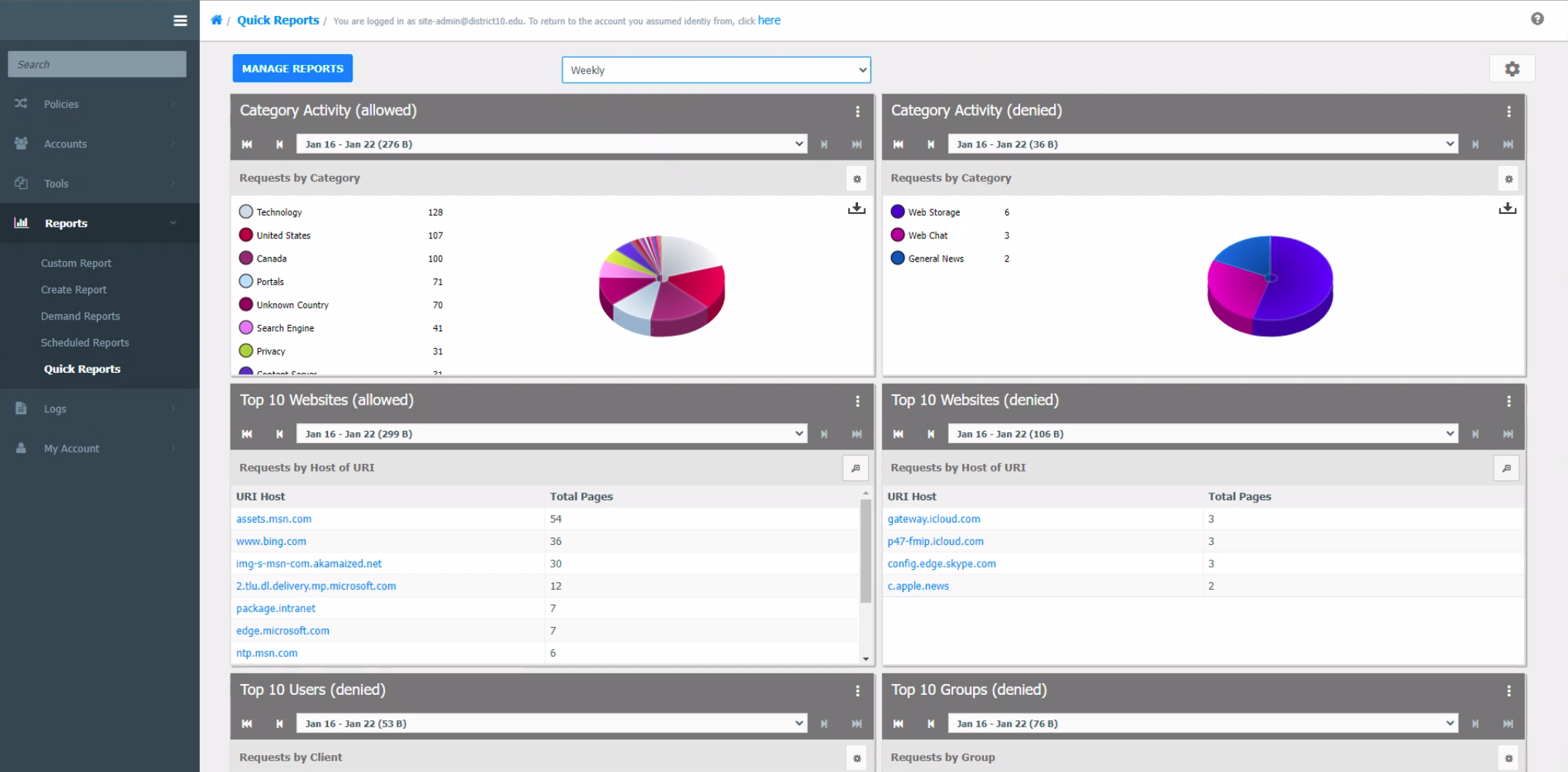Jump to first week in Category Activity (allowed)
Image resolution: width=1568 pixels, height=772 pixels.
[247, 144]
